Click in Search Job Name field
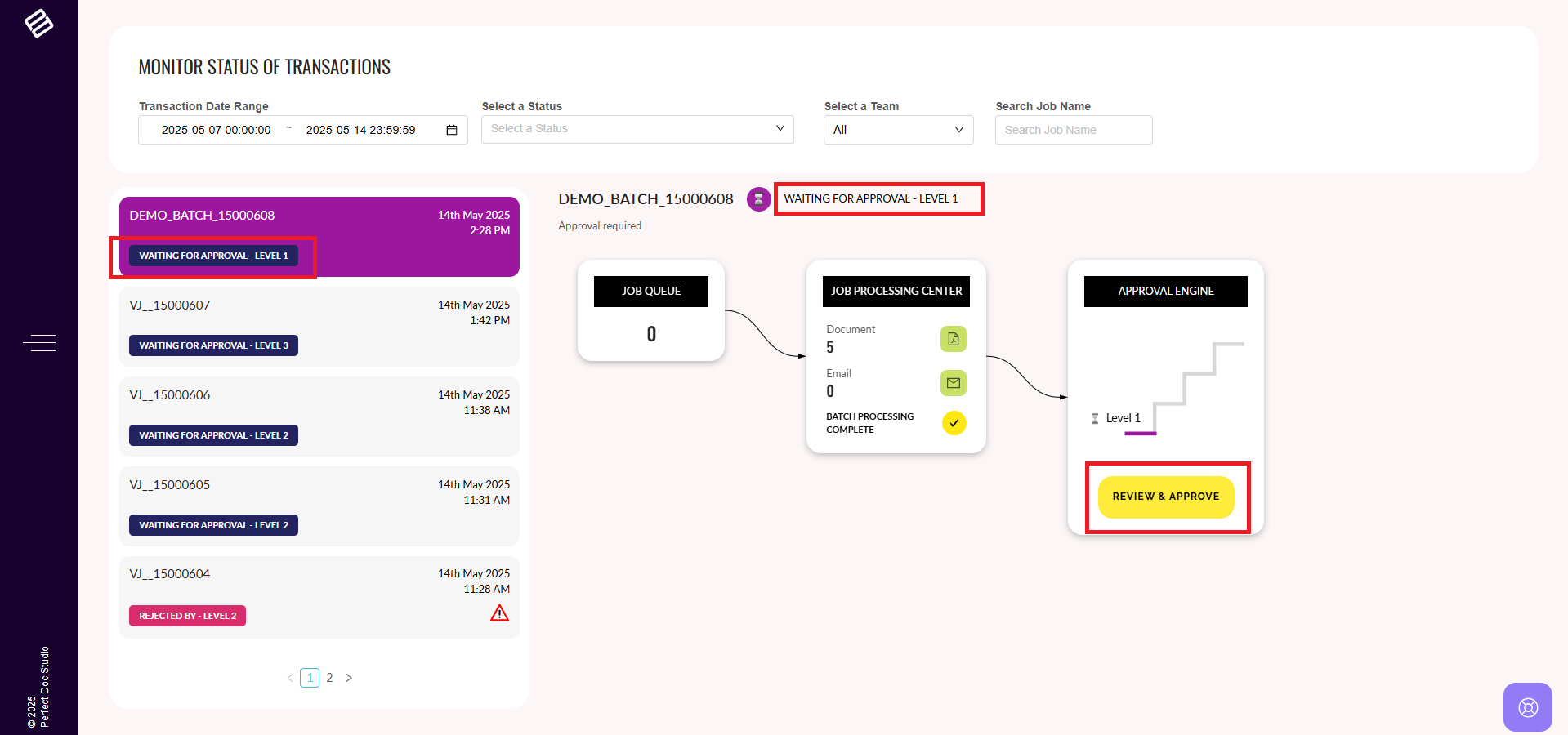 1073,130
